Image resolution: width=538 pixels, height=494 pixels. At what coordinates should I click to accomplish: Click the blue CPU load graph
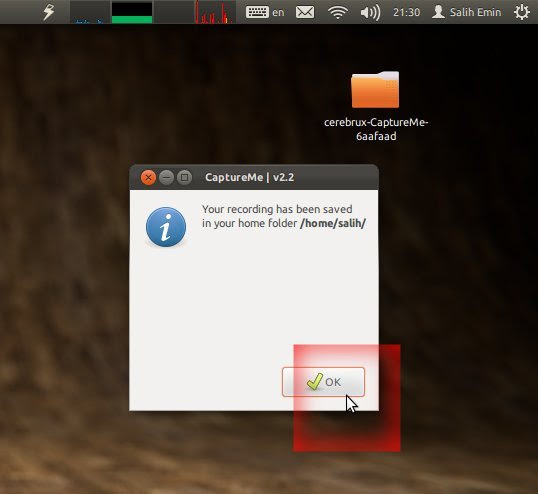pyautogui.click(x=90, y=12)
